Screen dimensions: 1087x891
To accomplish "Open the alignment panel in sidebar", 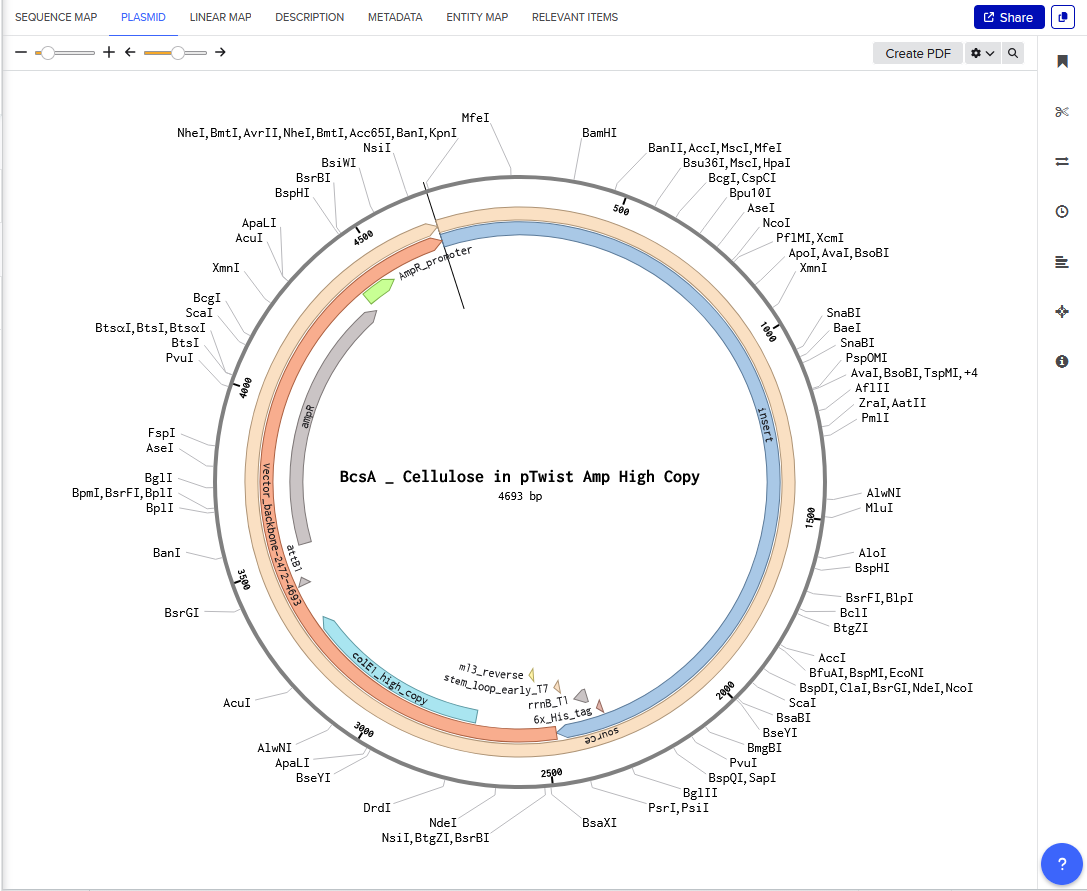I will coord(1062,262).
